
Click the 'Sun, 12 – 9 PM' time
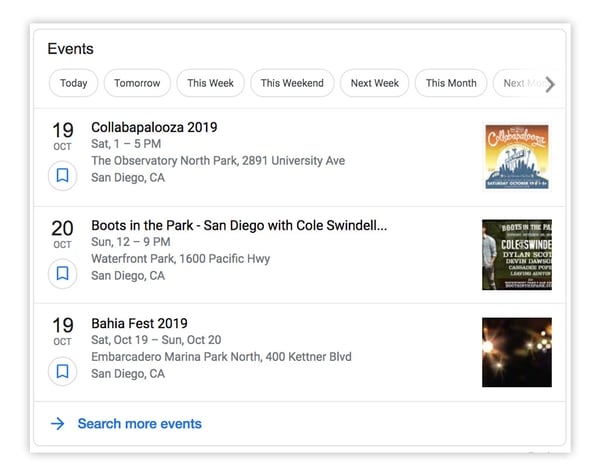(x=131, y=242)
